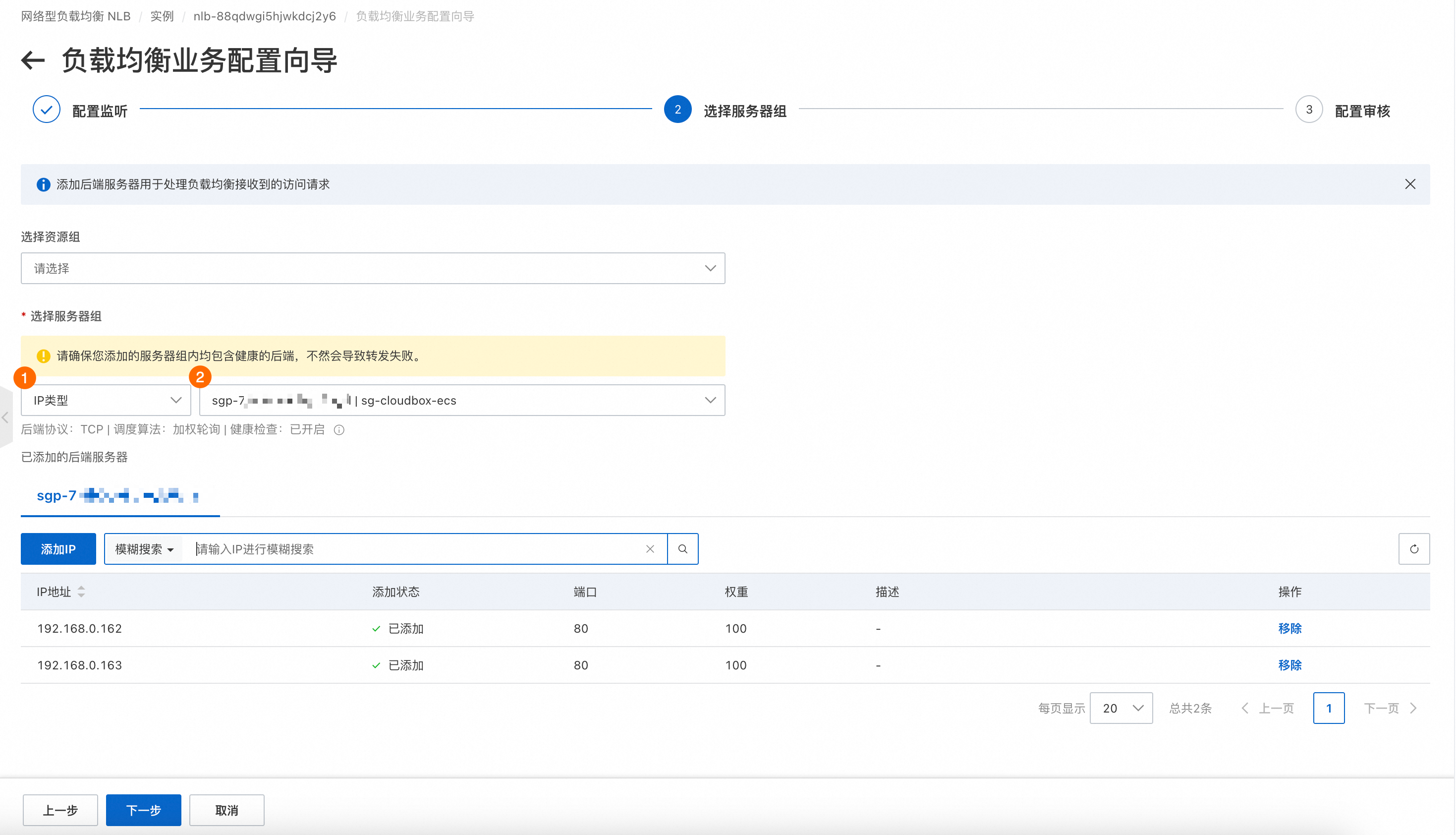Click the back arrow beside page title

(33, 60)
